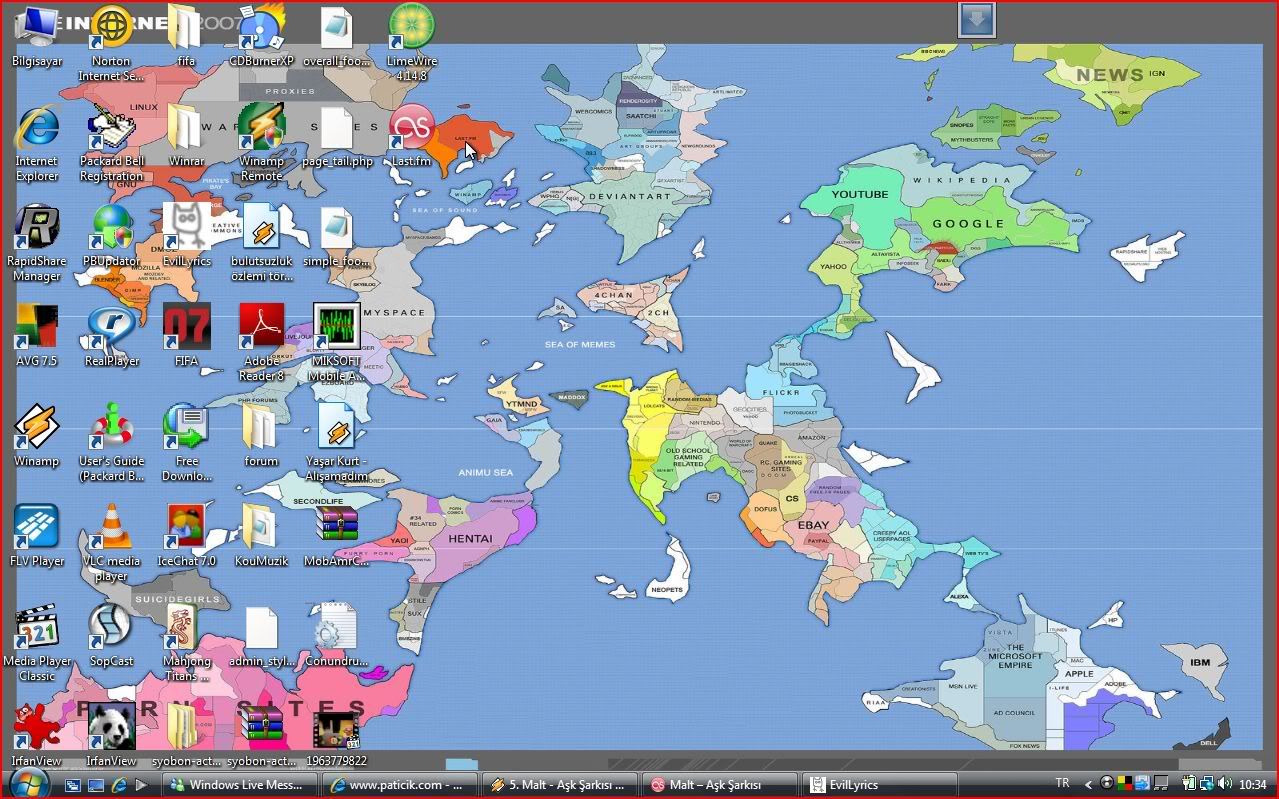The width and height of the screenshot is (1279, 799).
Task: Launch FLV Player shortcut
Action: click(37, 537)
